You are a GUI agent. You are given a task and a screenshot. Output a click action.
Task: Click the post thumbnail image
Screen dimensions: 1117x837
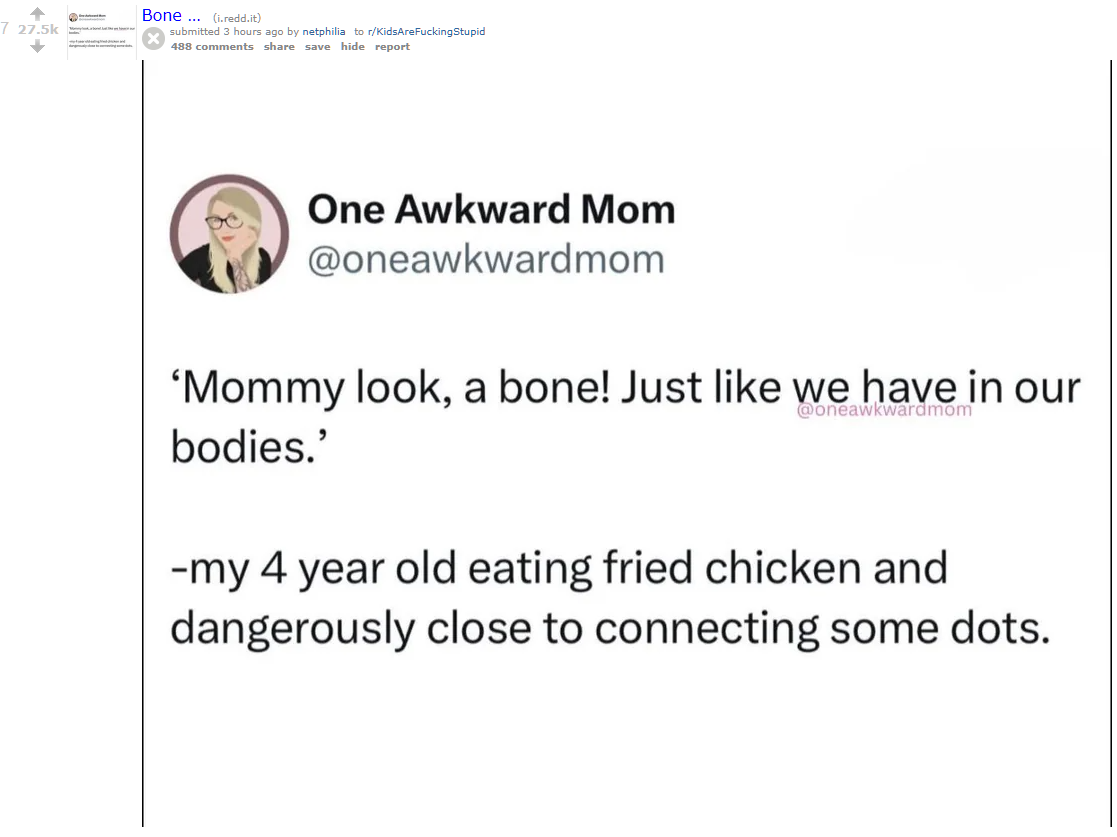(102, 33)
